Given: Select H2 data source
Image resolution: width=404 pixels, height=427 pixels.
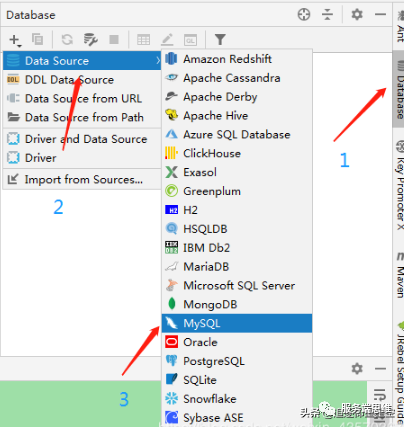Looking at the screenshot, I should [x=237, y=210].
